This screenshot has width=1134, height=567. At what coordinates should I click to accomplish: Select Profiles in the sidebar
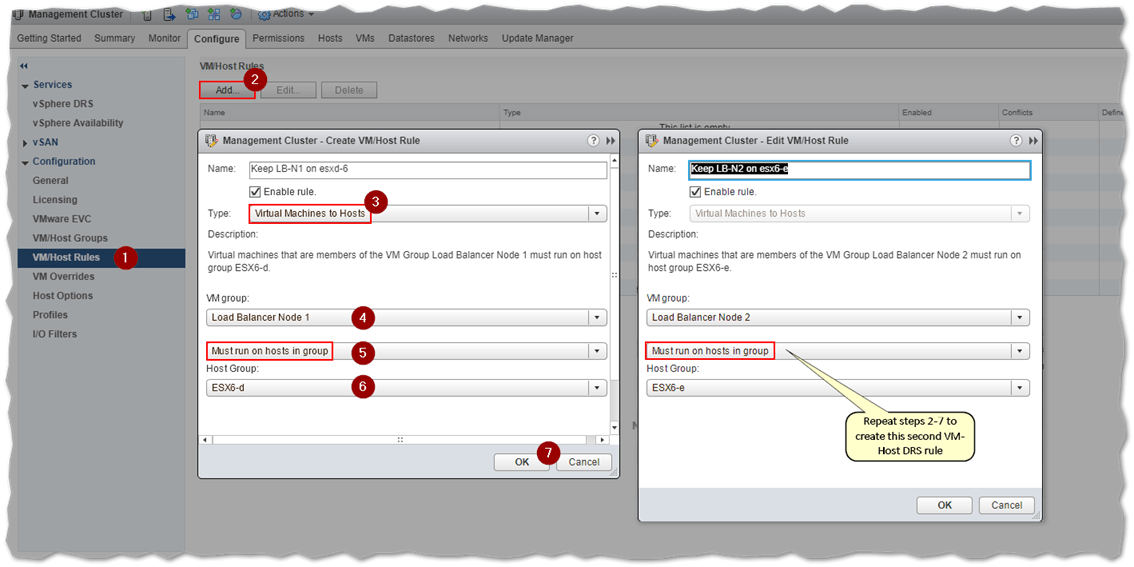(x=50, y=315)
